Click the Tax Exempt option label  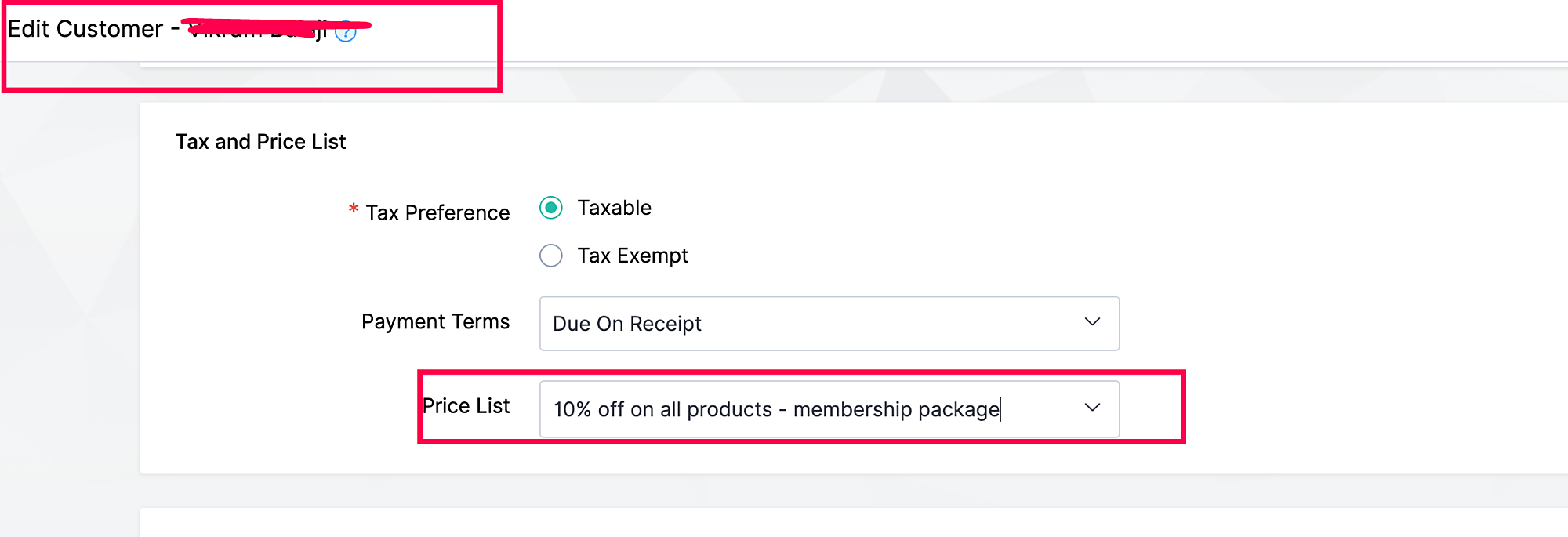click(x=632, y=256)
